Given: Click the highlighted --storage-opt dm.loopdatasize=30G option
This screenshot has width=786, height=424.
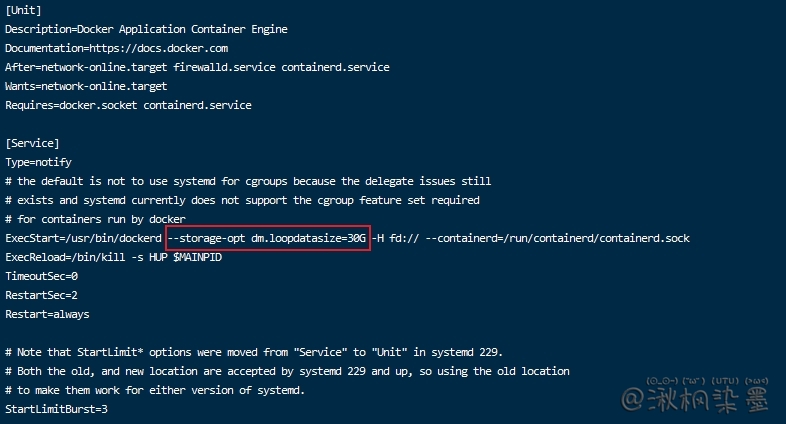Looking at the screenshot, I should pos(268,238).
